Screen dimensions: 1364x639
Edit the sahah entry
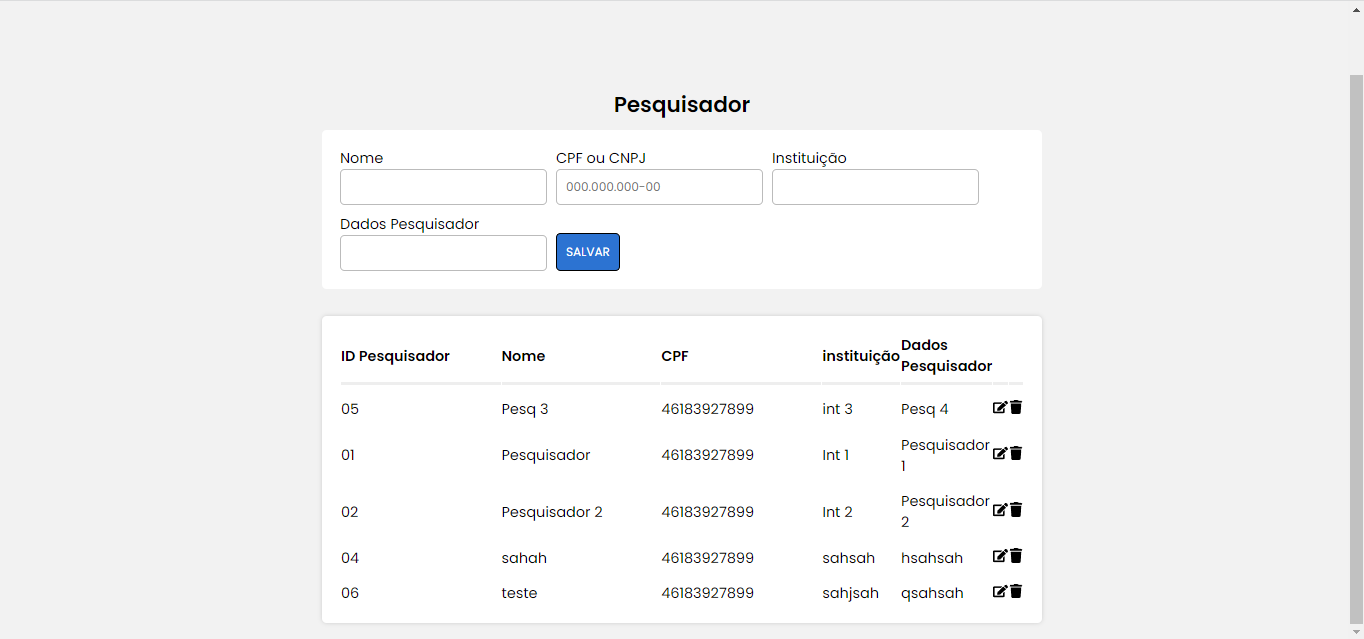tap(999, 556)
